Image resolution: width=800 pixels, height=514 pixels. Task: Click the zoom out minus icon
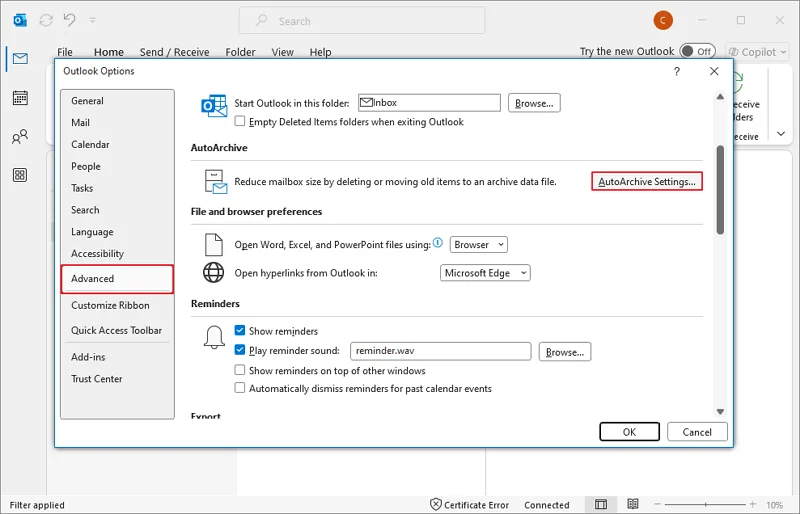658,504
